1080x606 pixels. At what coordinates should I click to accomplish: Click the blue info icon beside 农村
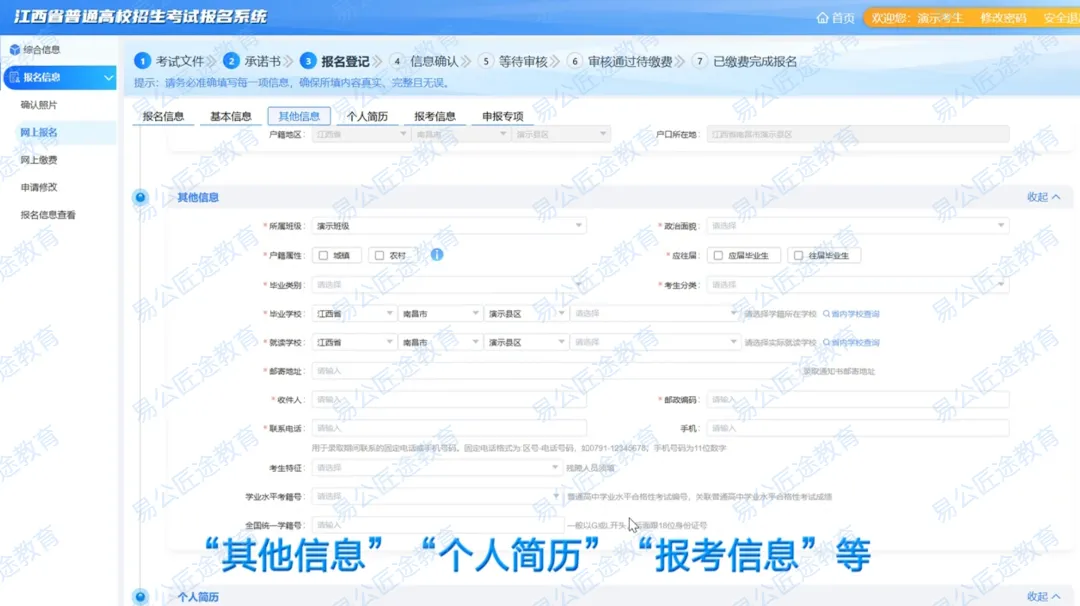click(437, 255)
